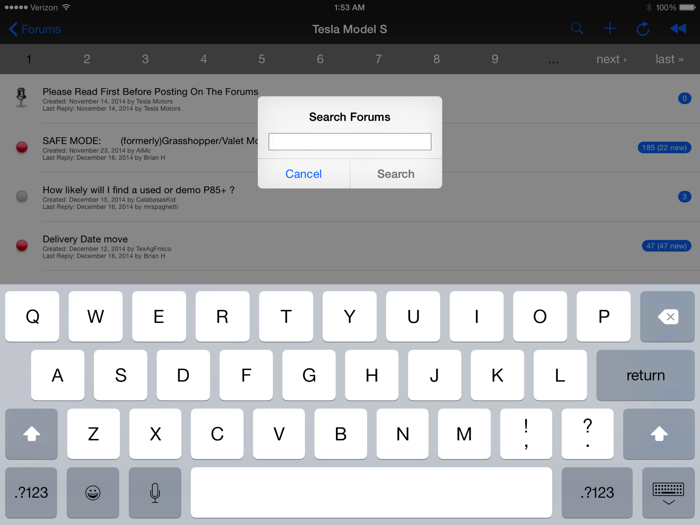Tap the '3' reply count badge

684,196
